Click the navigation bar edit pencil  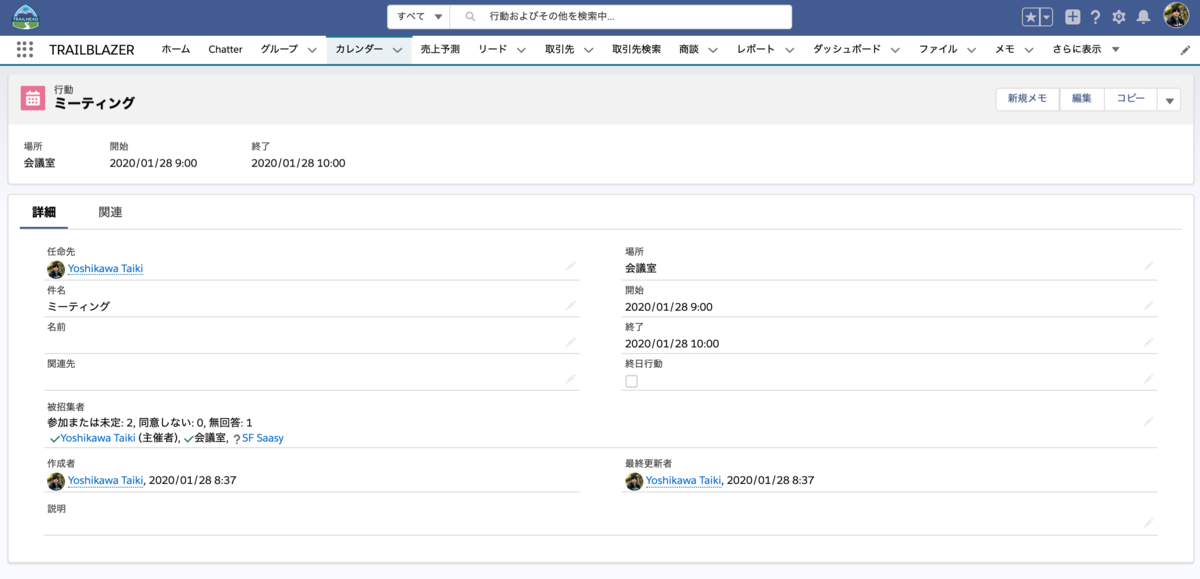click(1185, 48)
